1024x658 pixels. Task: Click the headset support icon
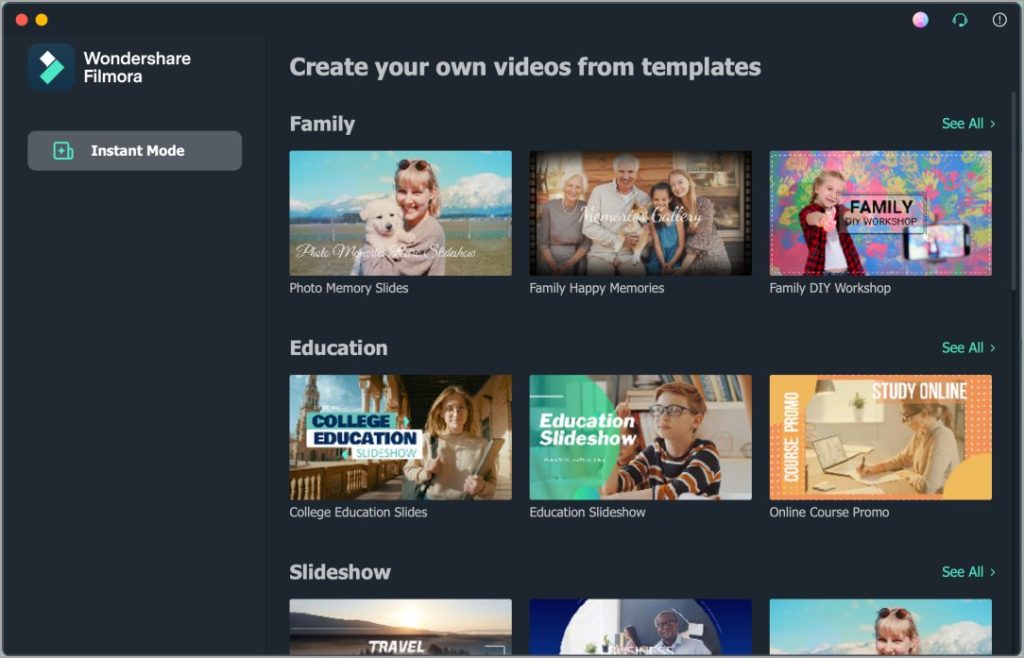click(959, 20)
